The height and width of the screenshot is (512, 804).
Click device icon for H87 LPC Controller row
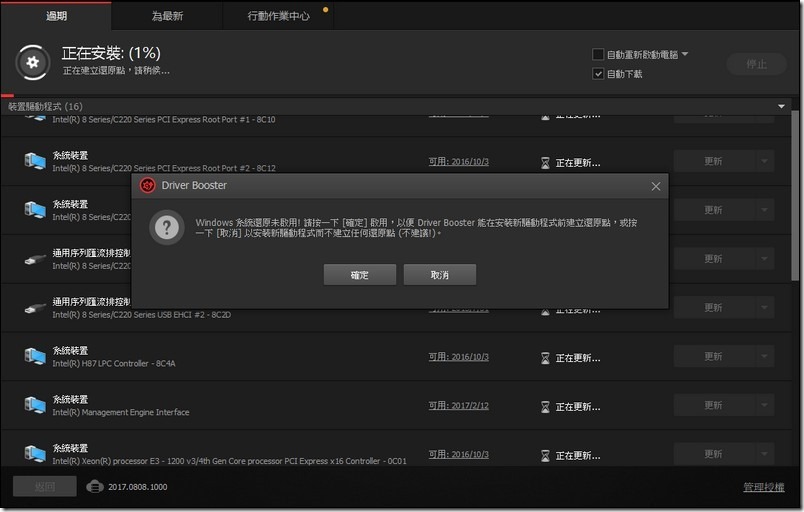(x=35, y=356)
